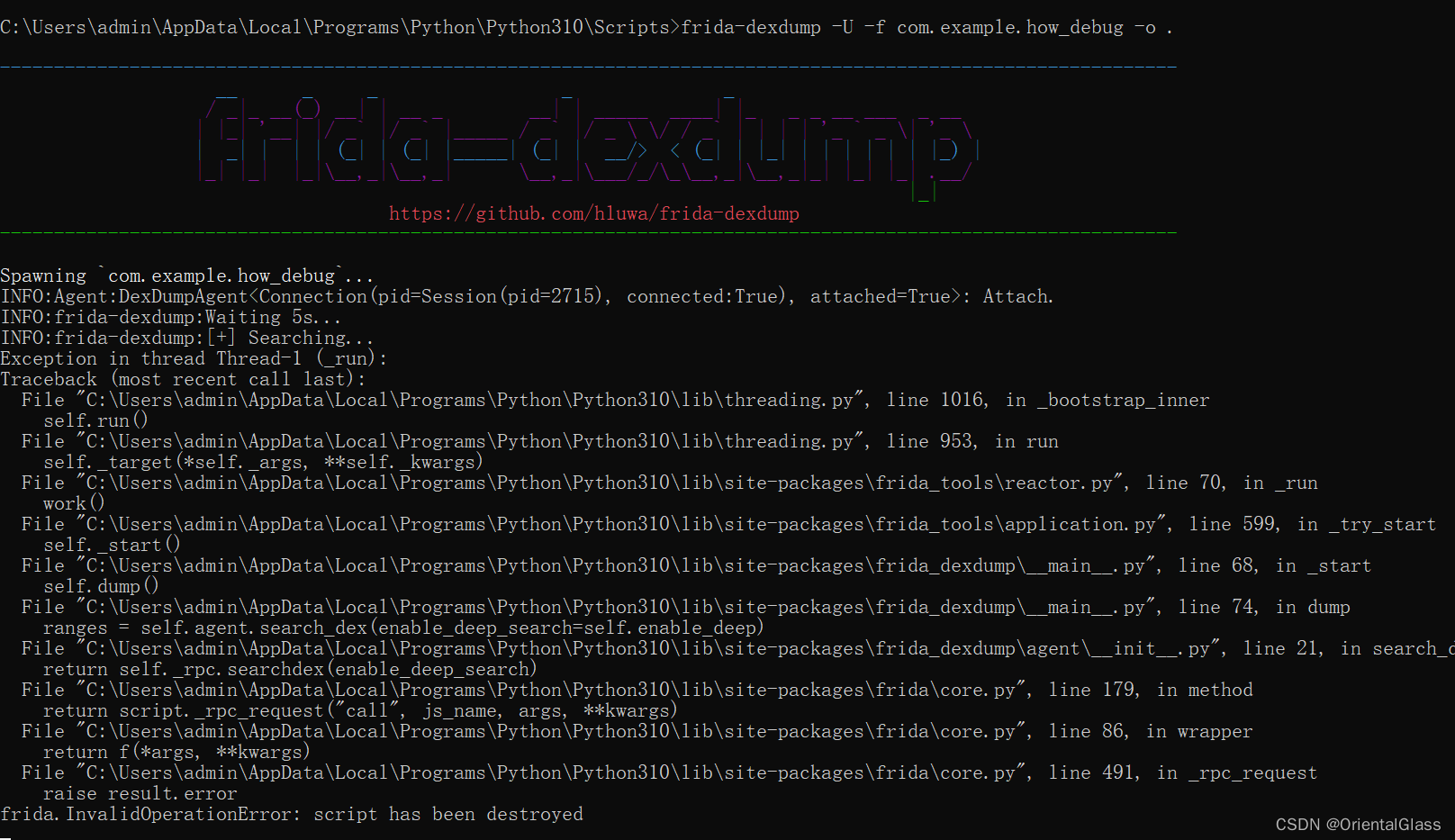
Task: Click "return script._rpc_request" code line
Action: pyautogui.click(x=360, y=710)
